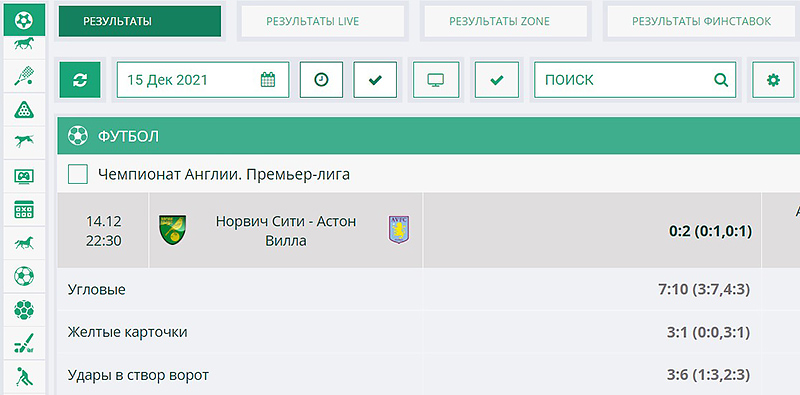Click the soccer ball icon in the ФУТБОЛ header
Screen dimensions: 800x395
point(78,136)
